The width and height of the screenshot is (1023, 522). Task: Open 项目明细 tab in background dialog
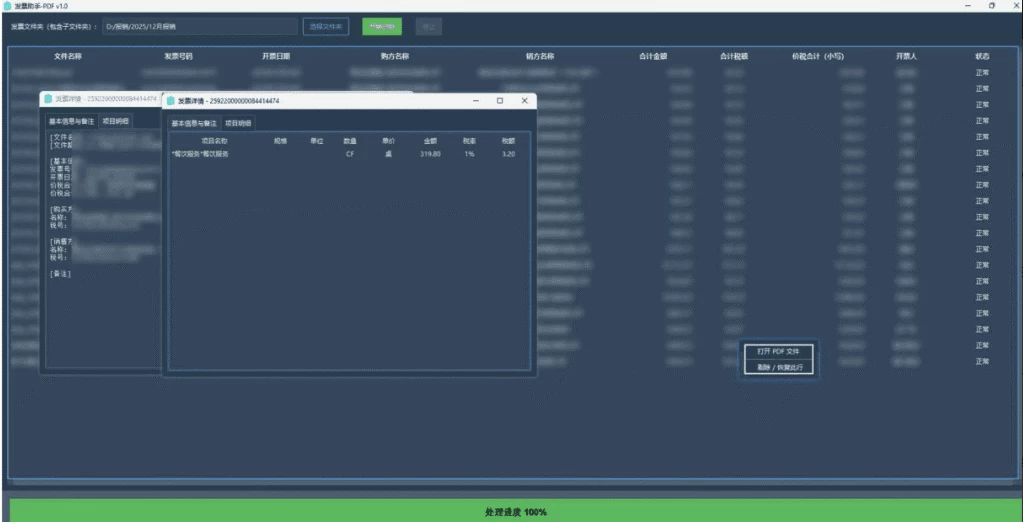tap(115, 121)
